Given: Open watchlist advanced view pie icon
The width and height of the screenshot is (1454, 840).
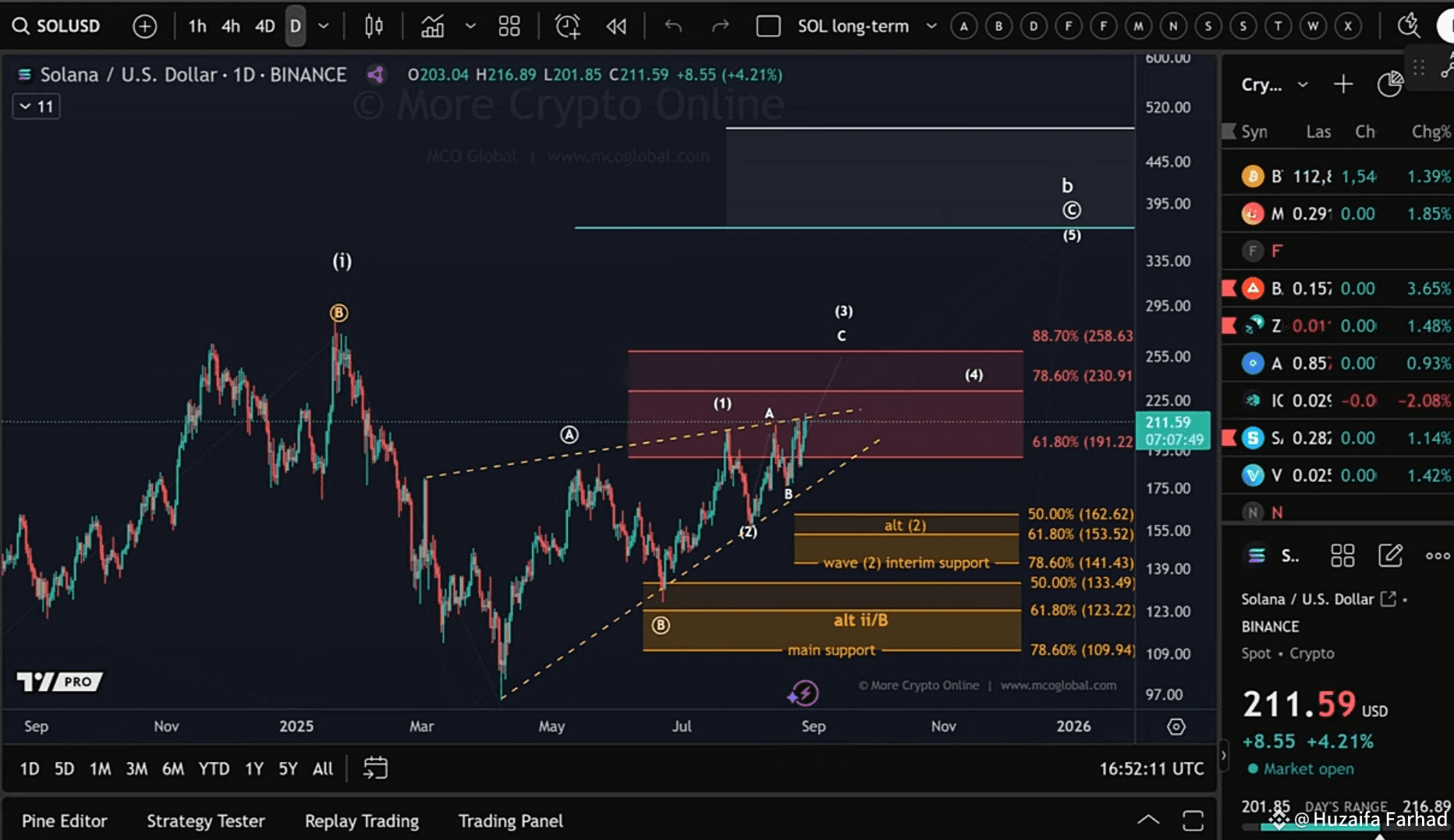Looking at the screenshot, I should click(x=1390, y=84).
